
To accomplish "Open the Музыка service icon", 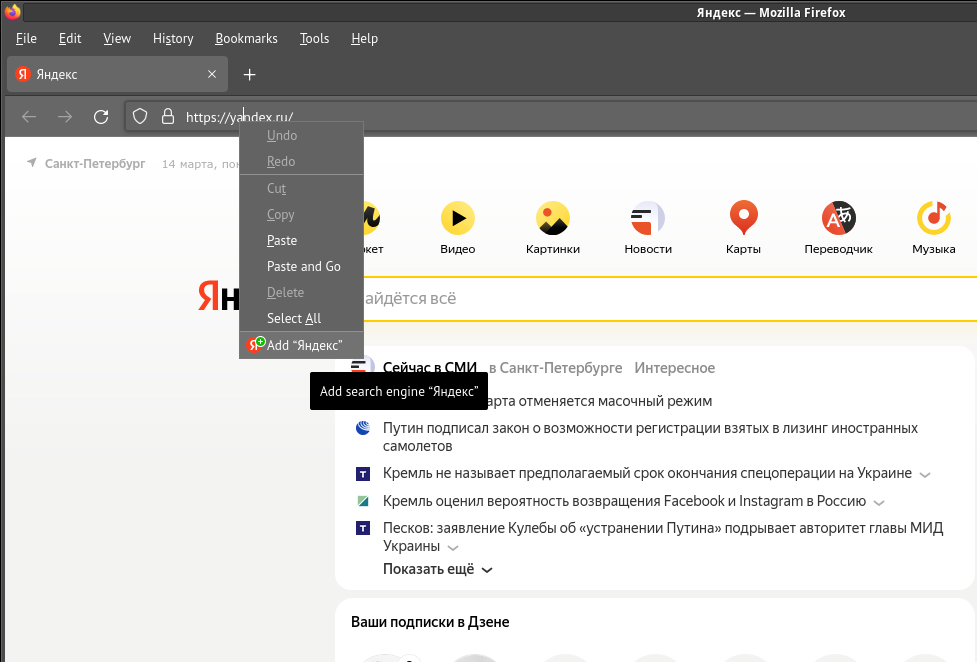I will point(933,218).
